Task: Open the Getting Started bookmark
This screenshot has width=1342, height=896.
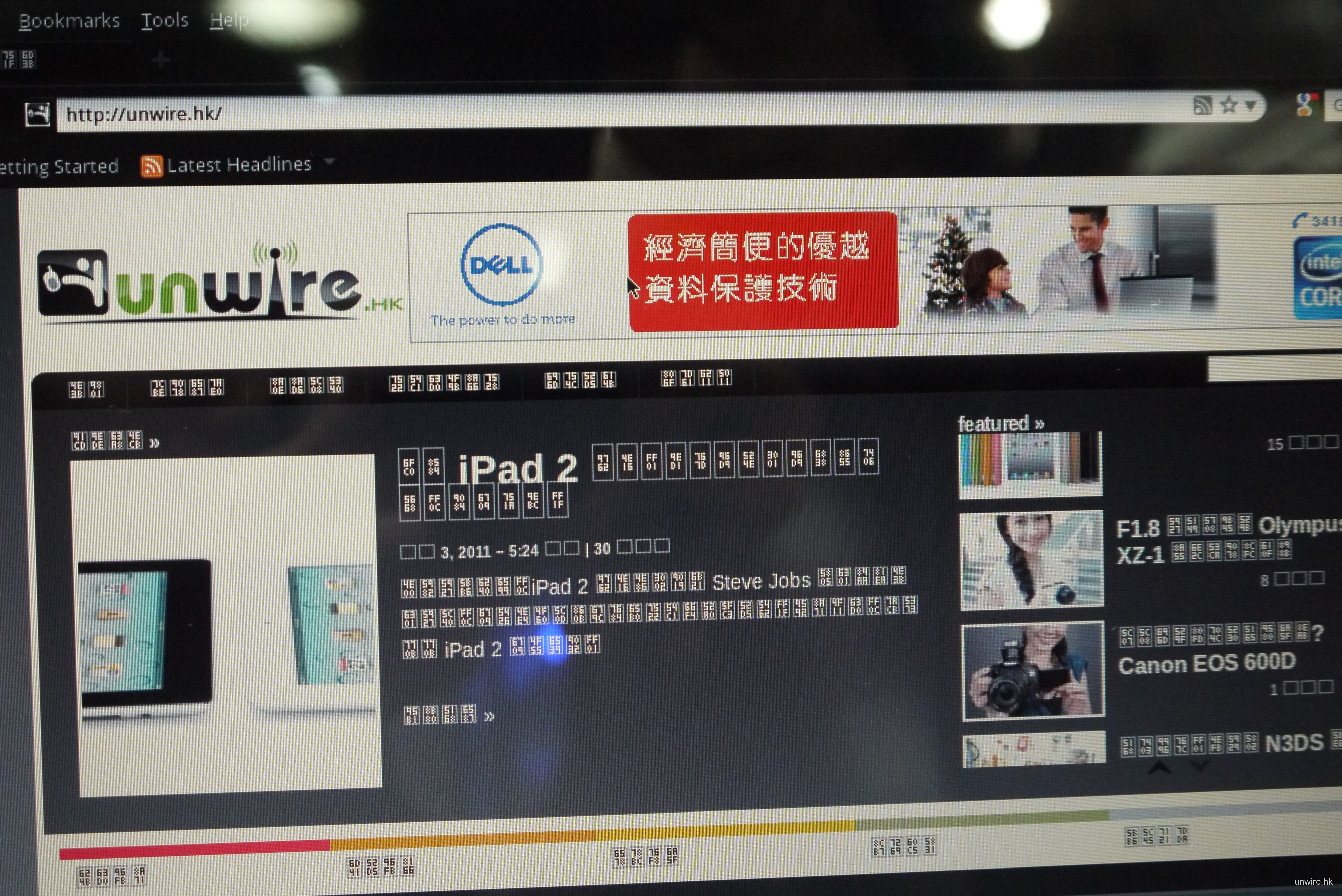Action: pos(59,167)
